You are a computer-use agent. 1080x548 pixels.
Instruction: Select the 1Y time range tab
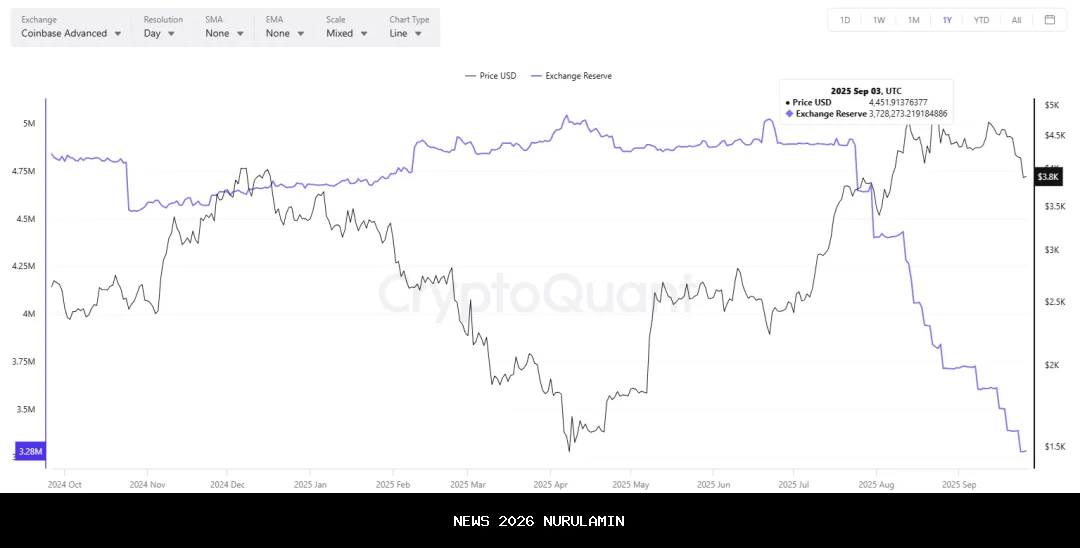coord(947,20)
